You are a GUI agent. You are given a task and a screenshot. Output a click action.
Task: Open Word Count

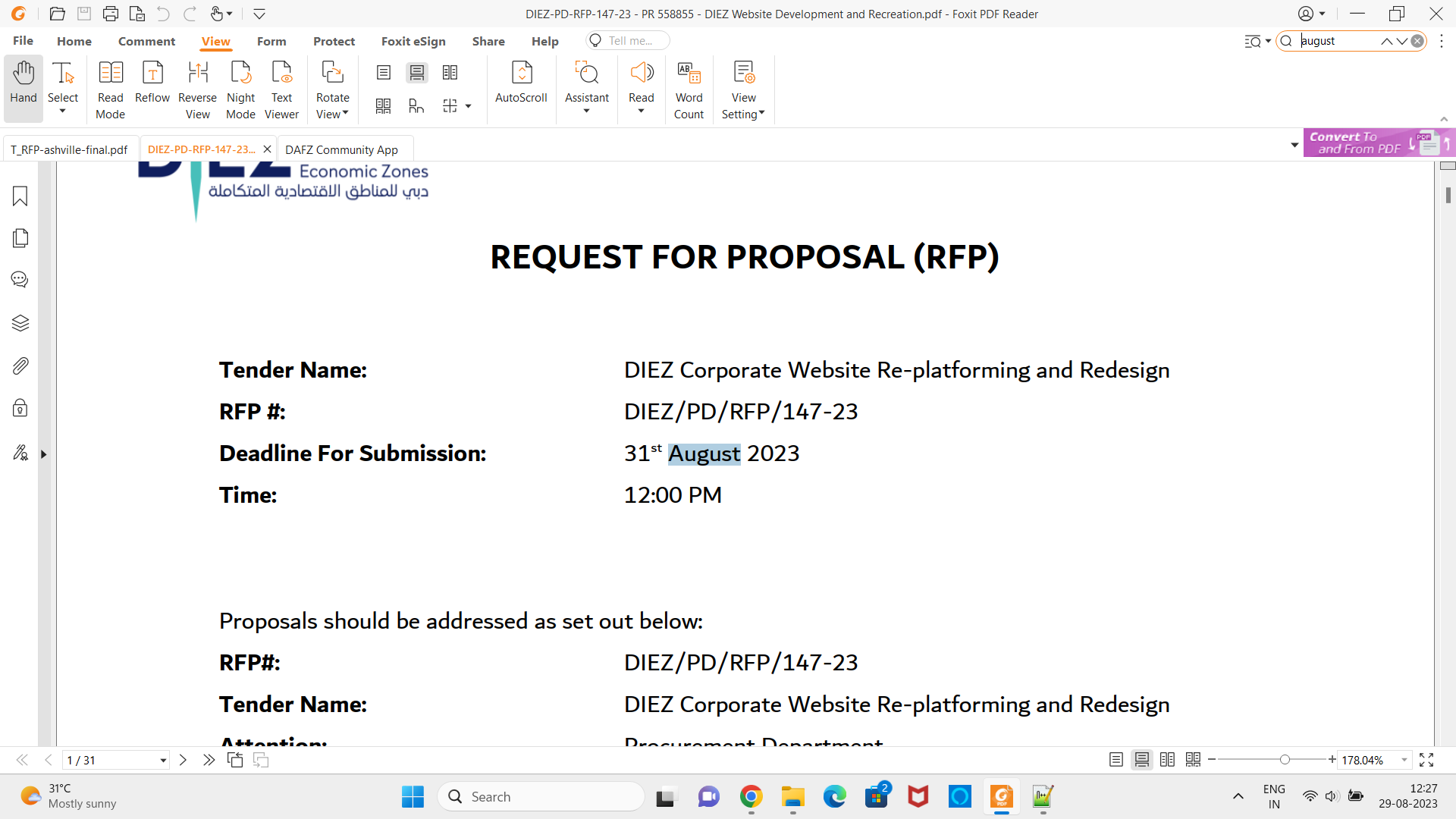[x=689, y=89]
